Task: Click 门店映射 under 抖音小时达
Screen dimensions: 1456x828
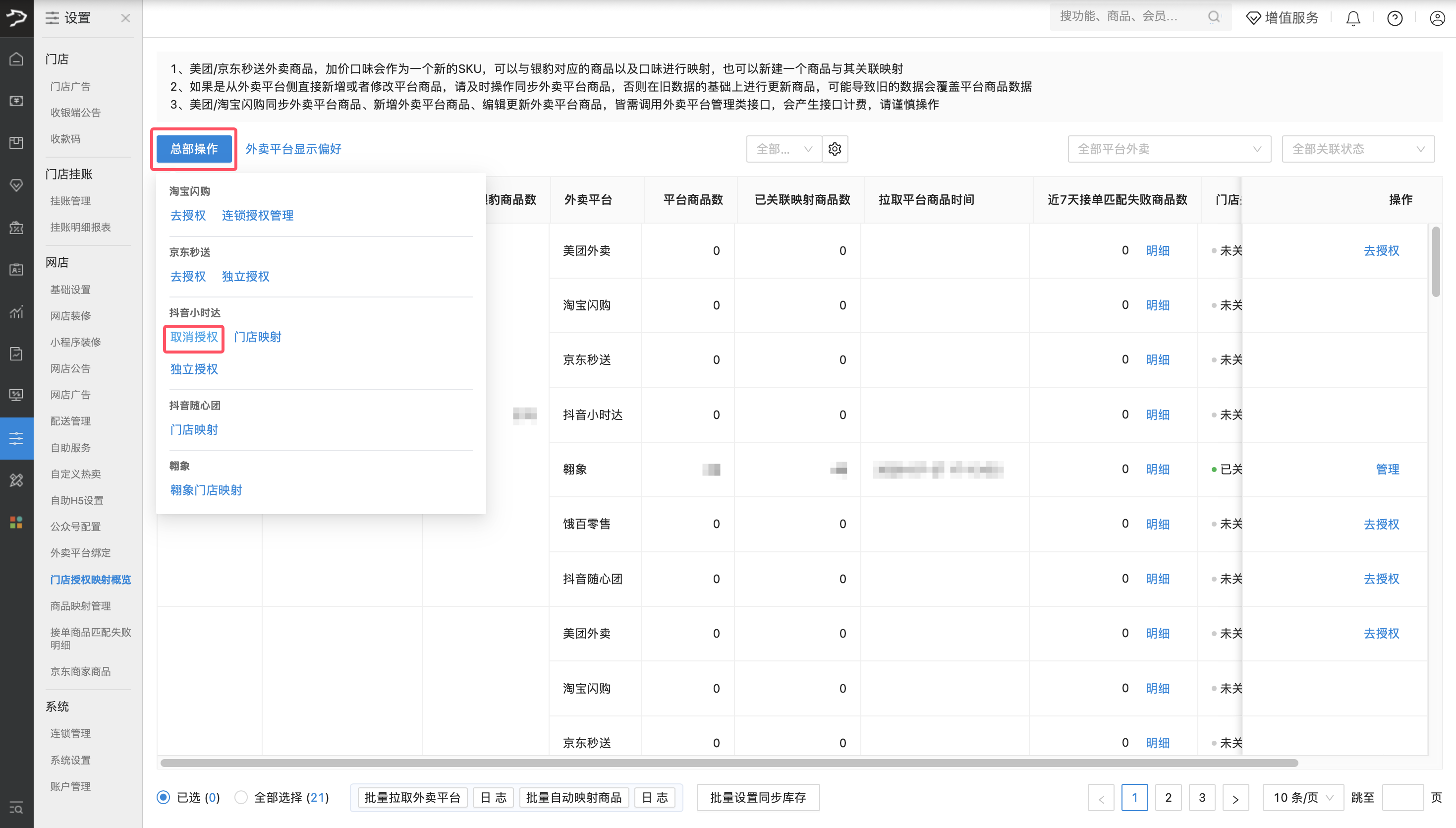Action: [257, 337]
